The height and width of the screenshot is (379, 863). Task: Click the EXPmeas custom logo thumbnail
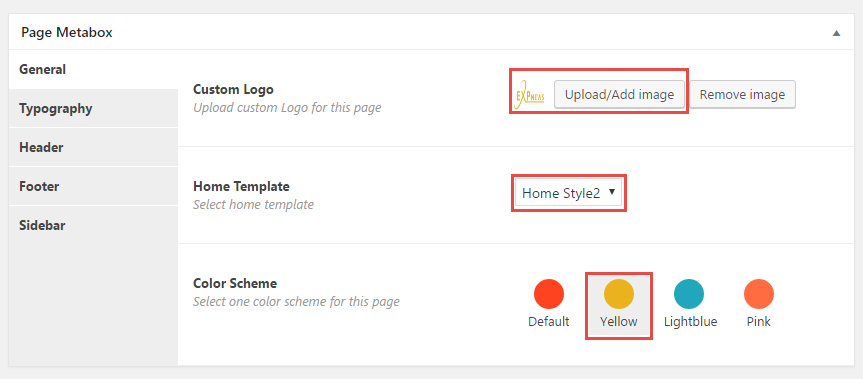(x=529, y=97)
